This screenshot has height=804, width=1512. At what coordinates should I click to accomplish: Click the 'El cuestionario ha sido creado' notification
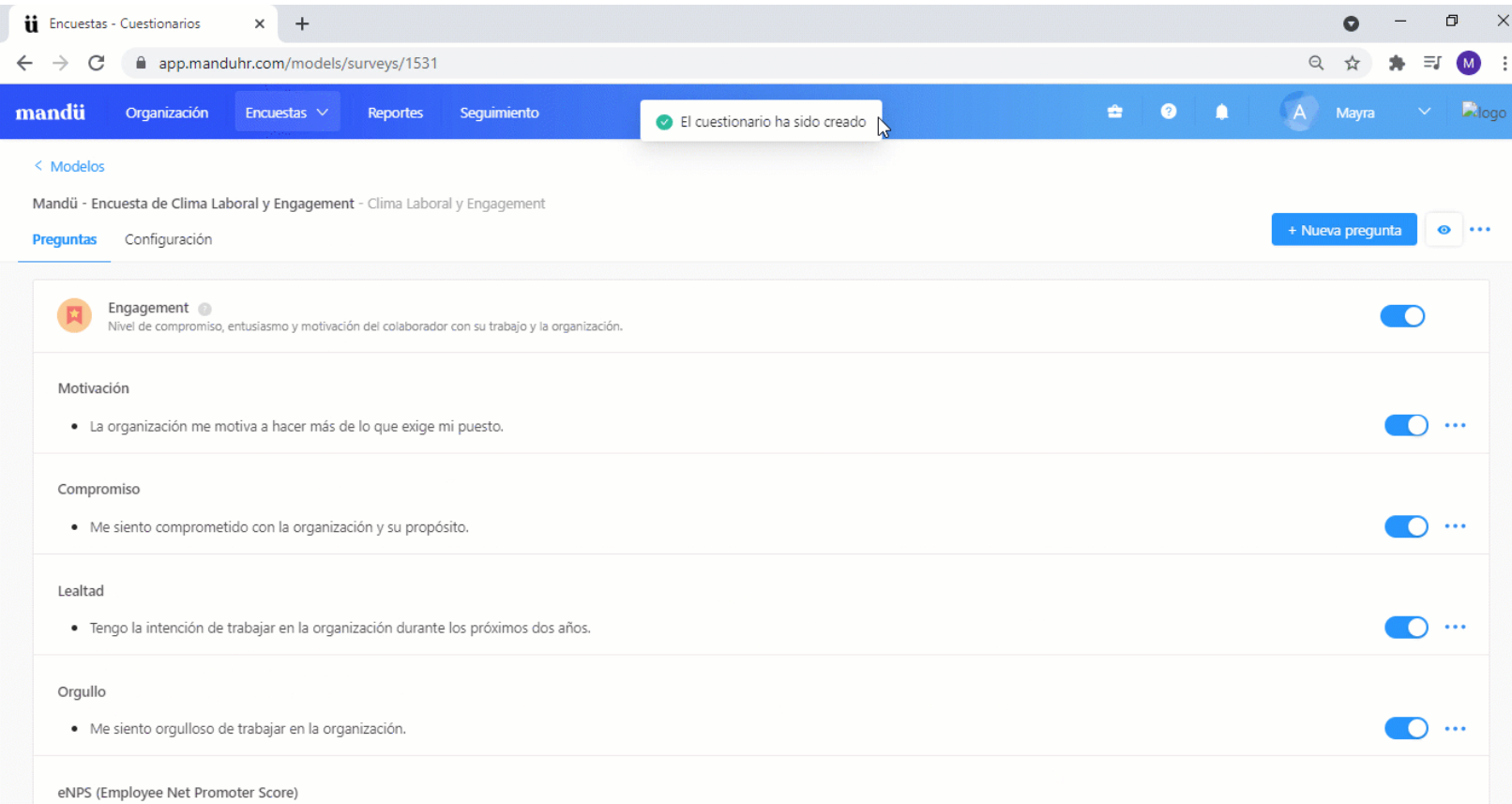point(761,122)
